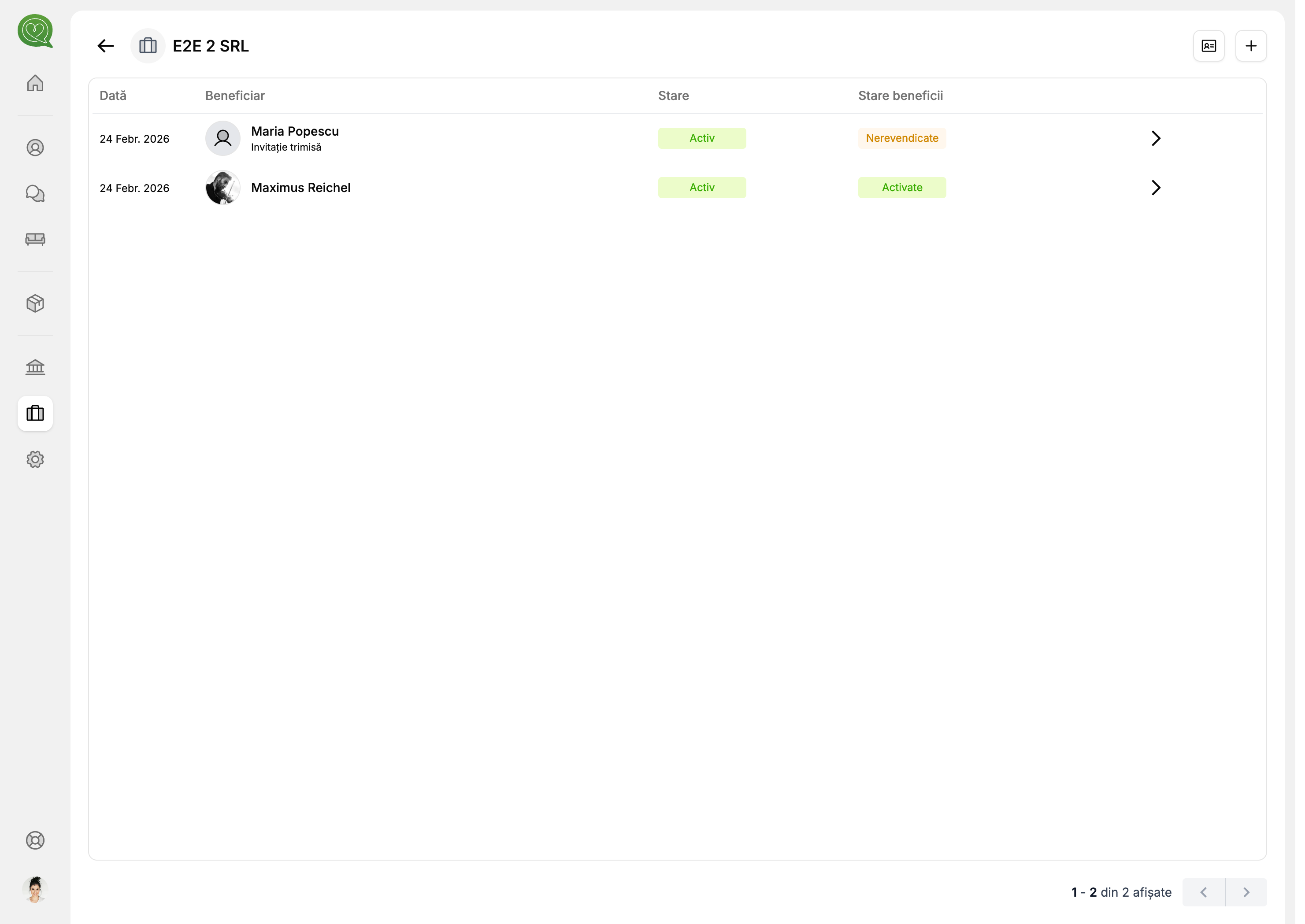Open the Maria Popescu beneficiary name

tap(295, 131)
